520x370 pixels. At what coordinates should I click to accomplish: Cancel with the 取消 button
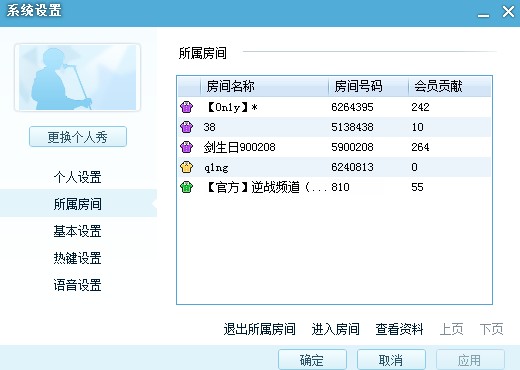[x=391, y=360]
